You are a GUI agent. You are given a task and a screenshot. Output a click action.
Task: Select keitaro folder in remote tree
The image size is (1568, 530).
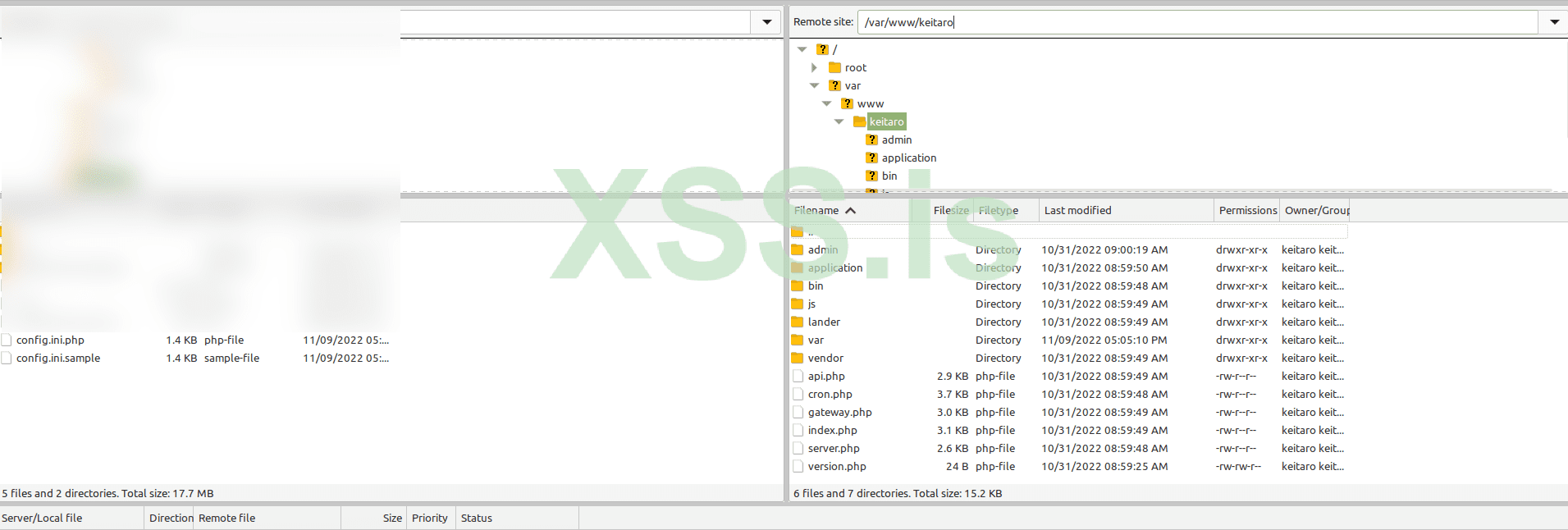click(x=887, y=121)
